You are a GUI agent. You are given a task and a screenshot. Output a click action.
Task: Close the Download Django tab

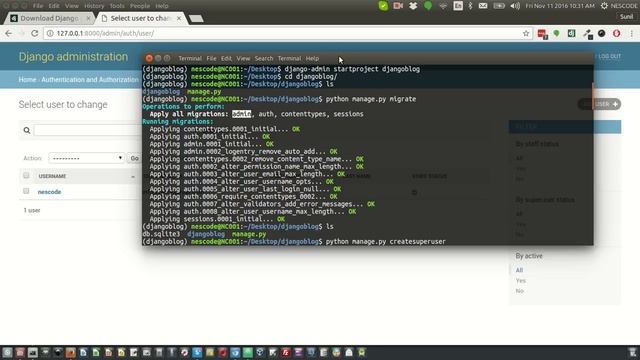click(88, 18)
